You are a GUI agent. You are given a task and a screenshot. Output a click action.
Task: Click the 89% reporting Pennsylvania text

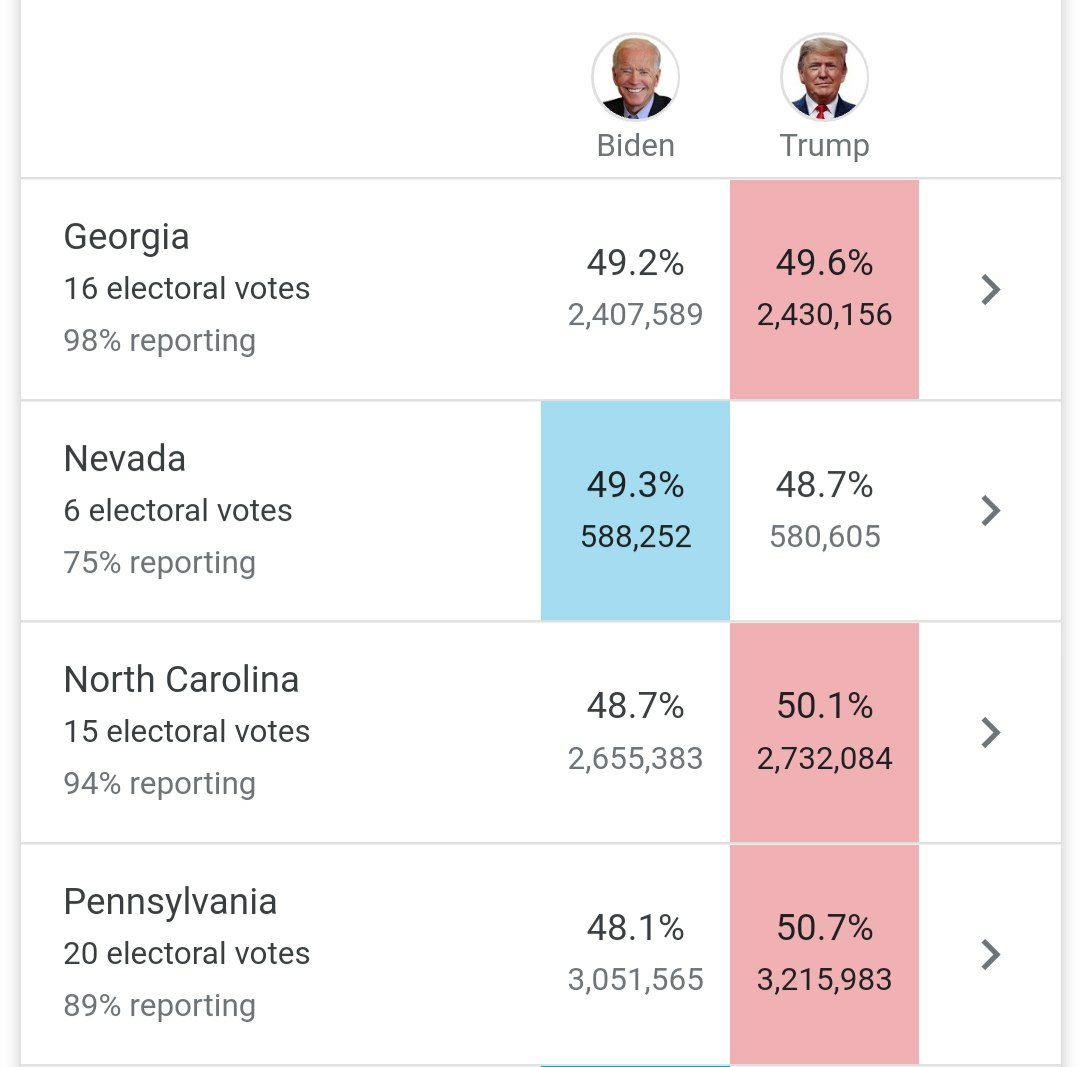point(159,1005)
